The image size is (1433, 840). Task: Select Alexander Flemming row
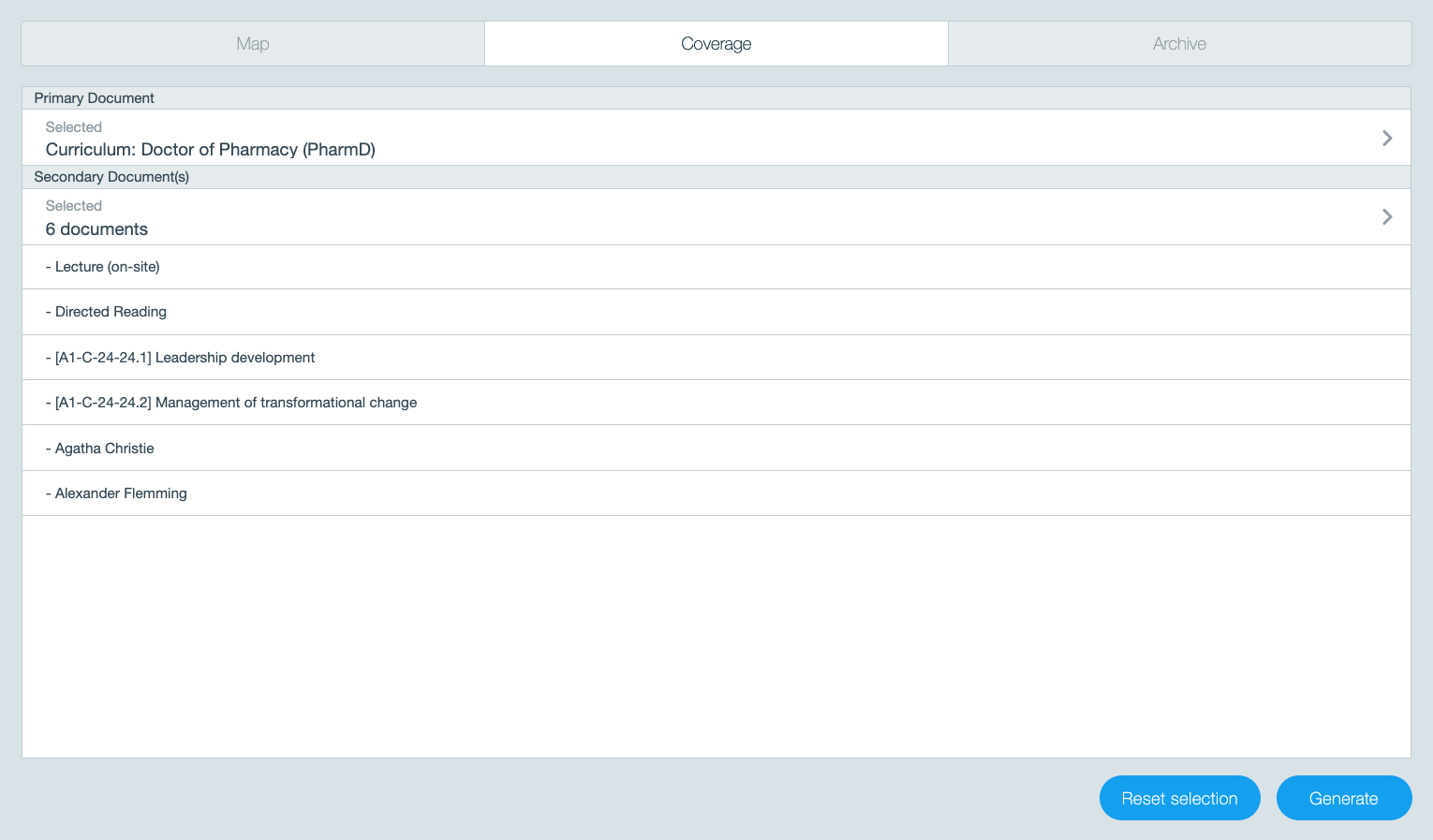coord(716,494)
